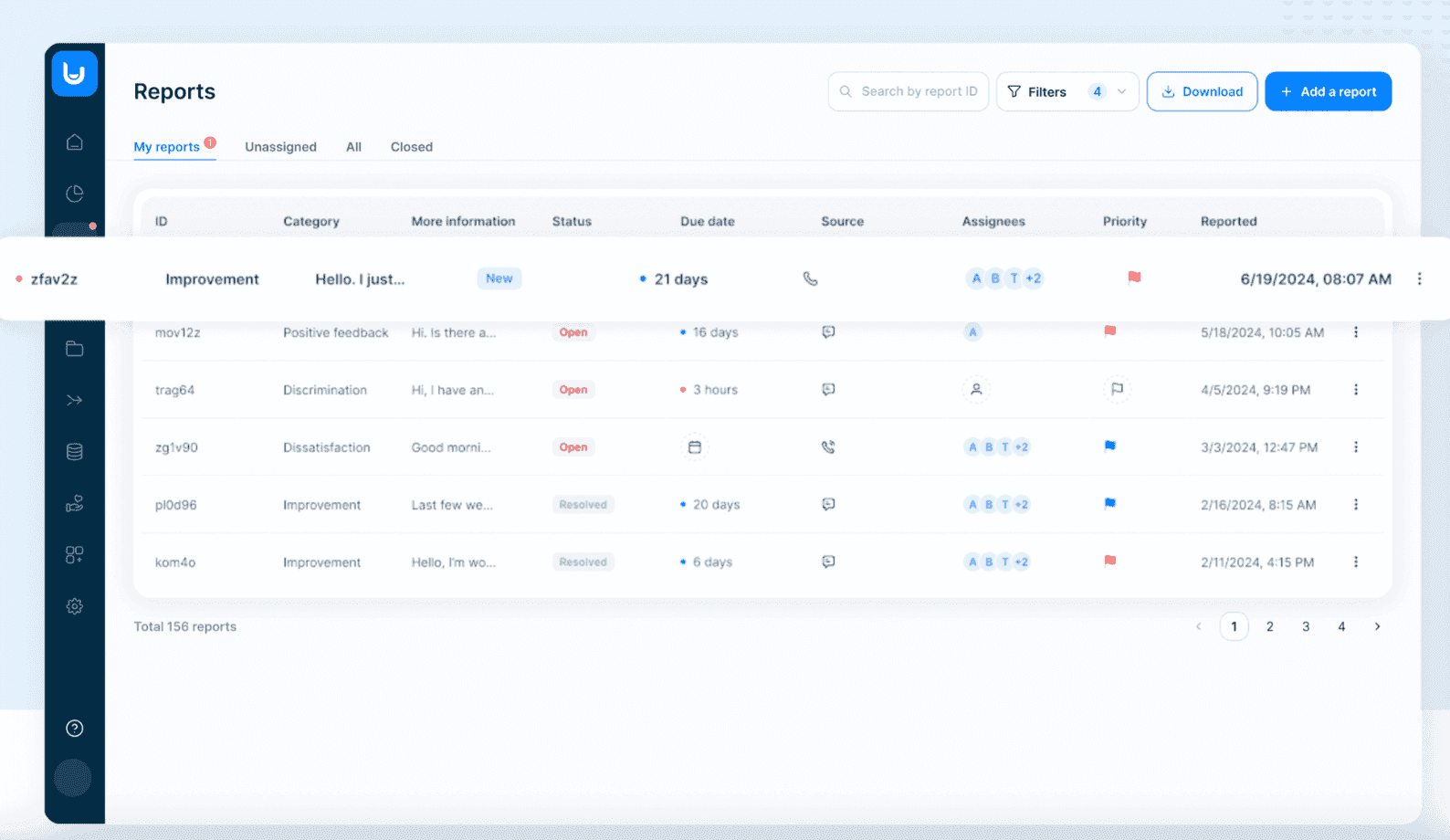Open row options menu for kom4o
1450x840 pixels.
click(1355, 562)
